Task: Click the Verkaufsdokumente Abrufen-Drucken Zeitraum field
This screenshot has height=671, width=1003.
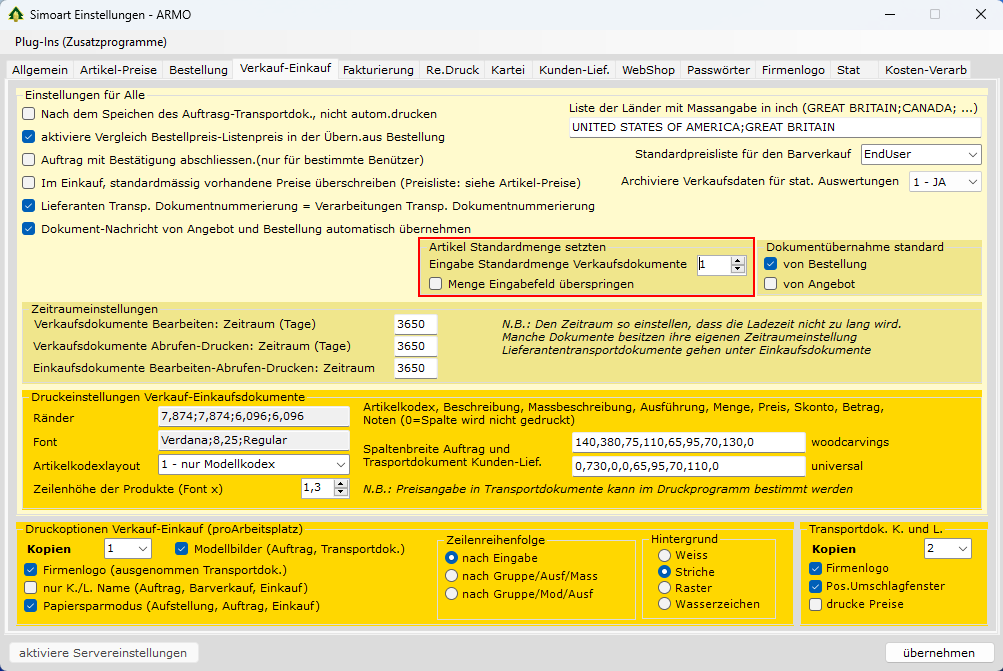Action: pos(415,346)
